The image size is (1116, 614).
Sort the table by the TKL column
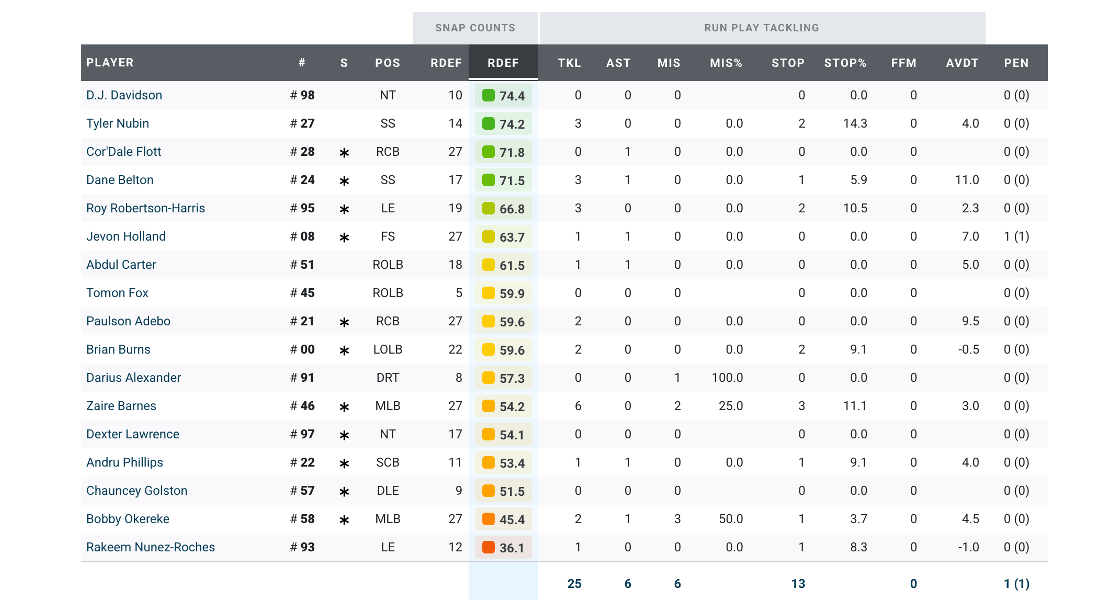click(x=569, y=63)
